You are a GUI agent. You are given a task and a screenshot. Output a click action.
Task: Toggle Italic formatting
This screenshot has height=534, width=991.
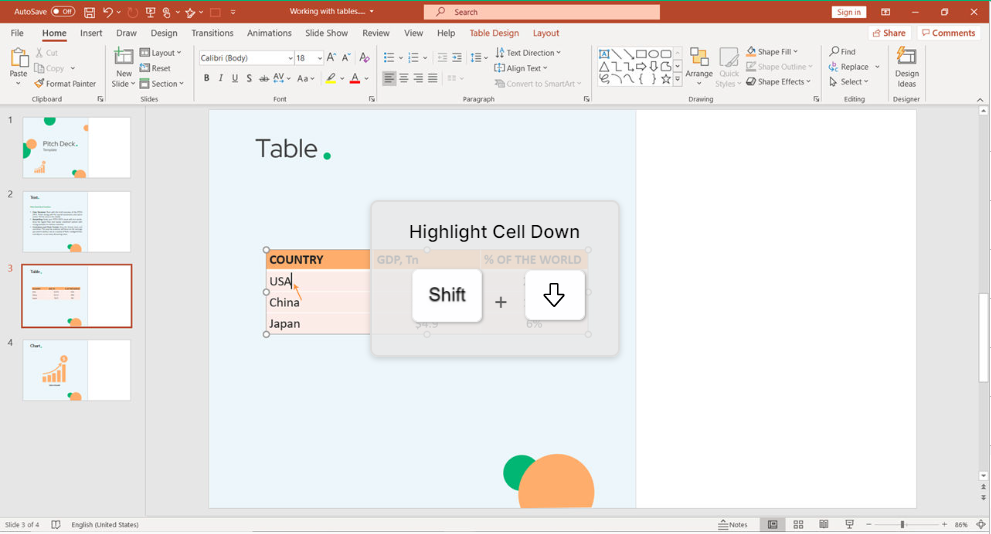click(x=221, y=78)
